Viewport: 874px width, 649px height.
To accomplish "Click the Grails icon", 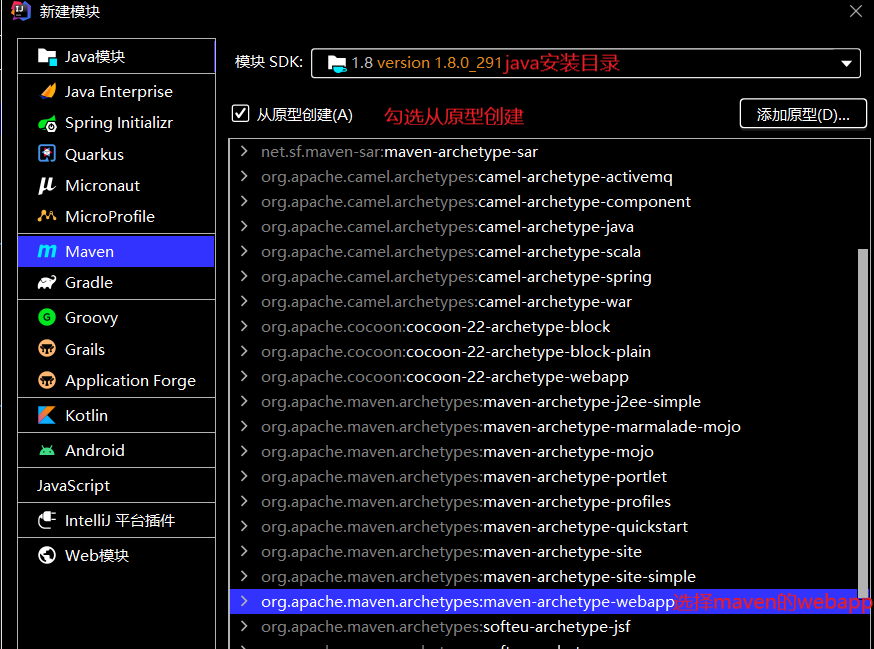I will pos(47,349).
